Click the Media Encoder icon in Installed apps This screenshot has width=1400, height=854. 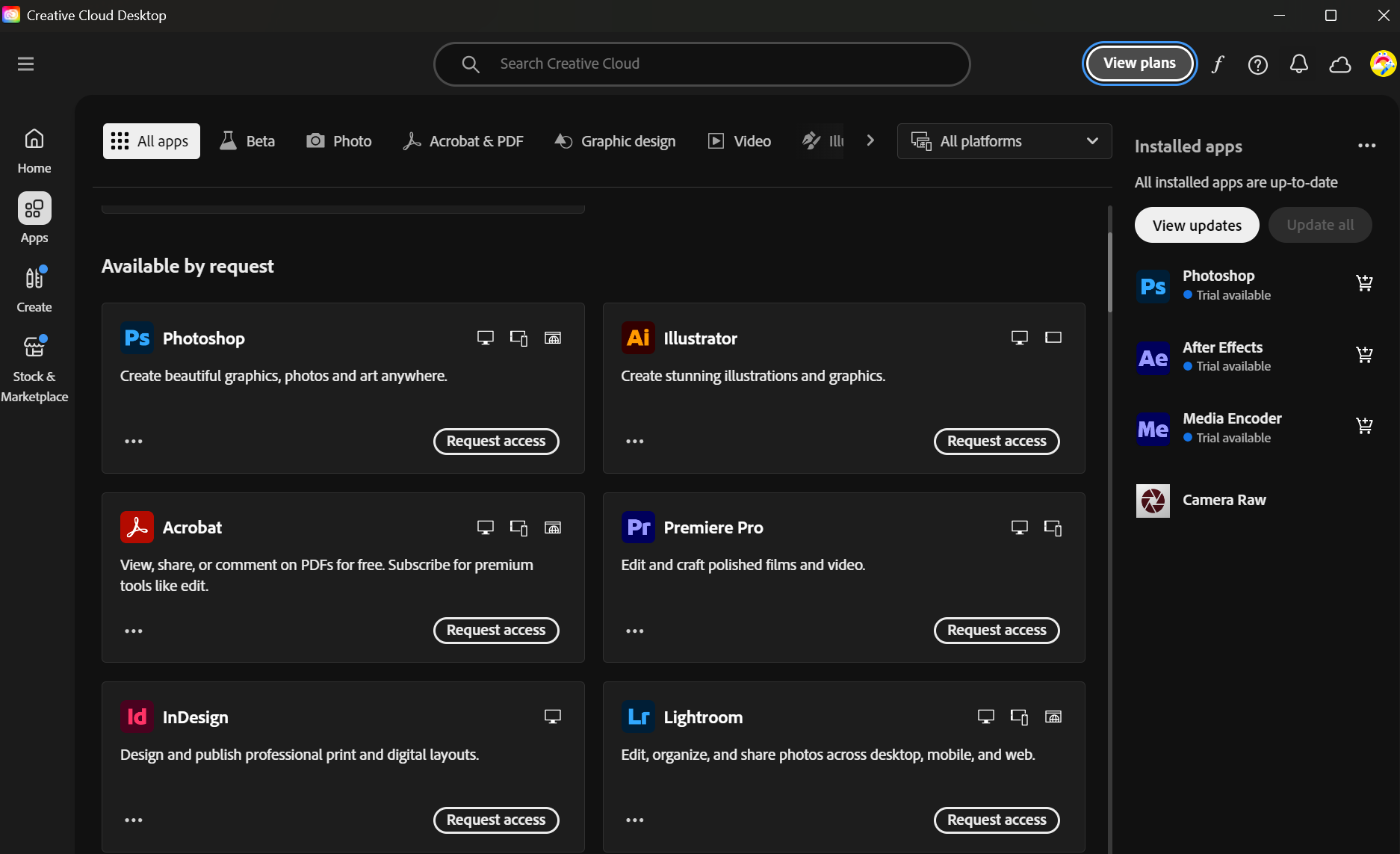(x=1153, y=429)
